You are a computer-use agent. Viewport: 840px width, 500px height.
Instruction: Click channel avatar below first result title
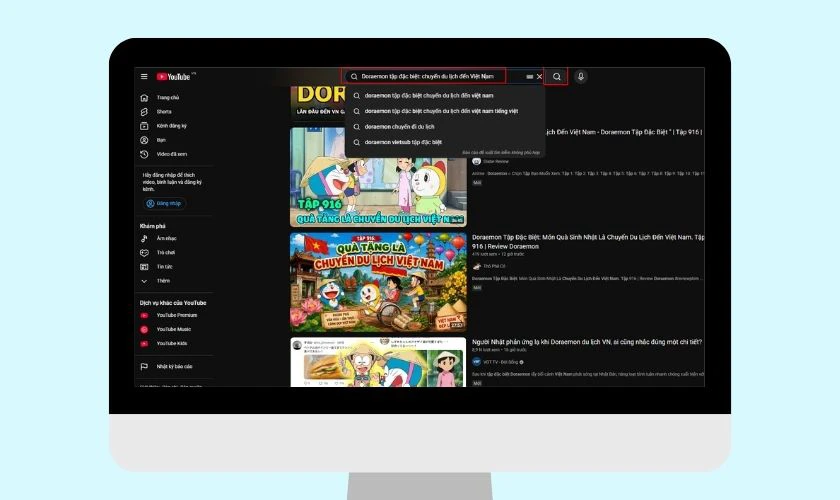pyautogui.click(x=476, y=161)
